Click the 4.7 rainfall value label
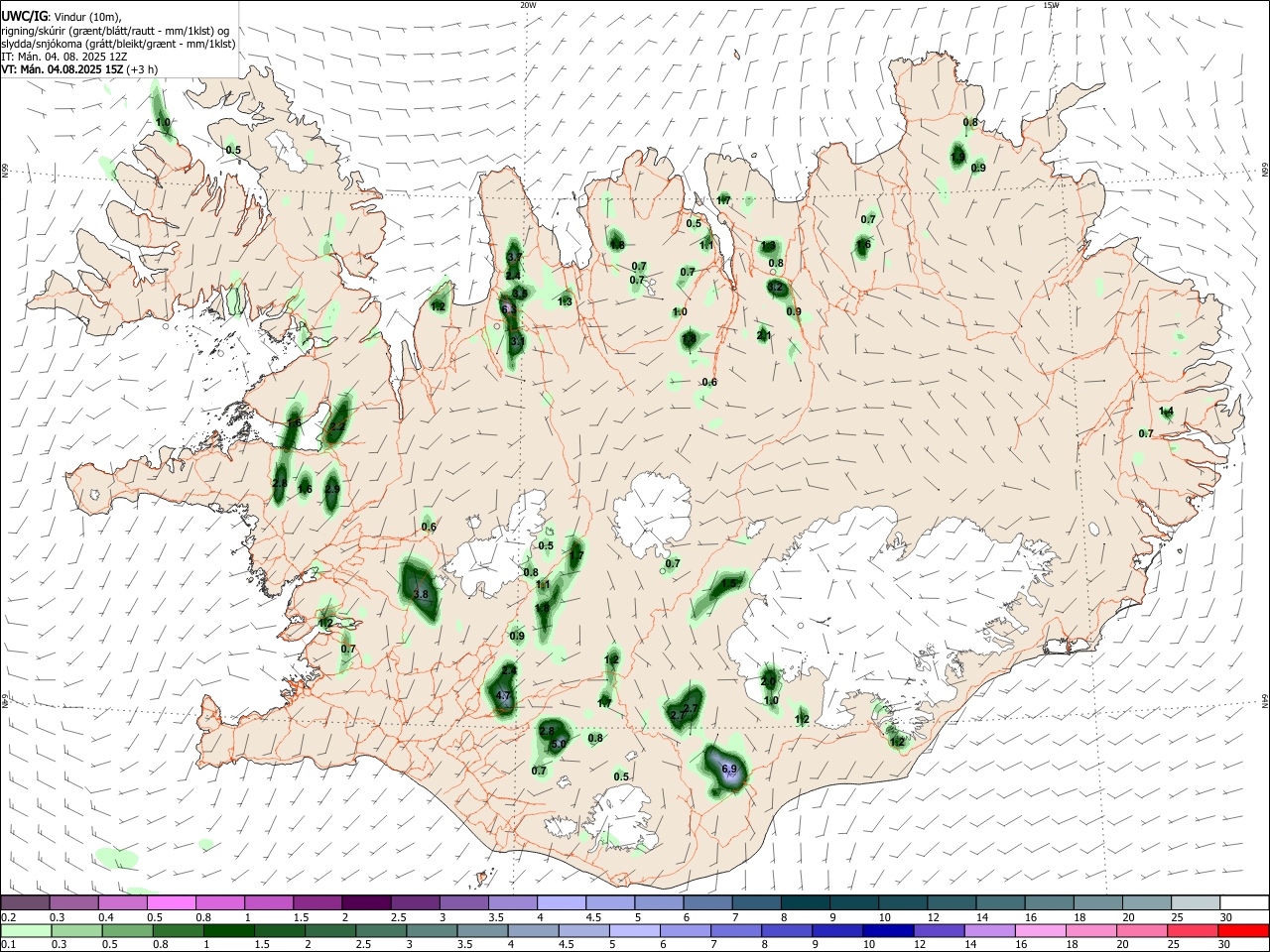The width and height of the screenshot is (1270, 952). (503, 696)
